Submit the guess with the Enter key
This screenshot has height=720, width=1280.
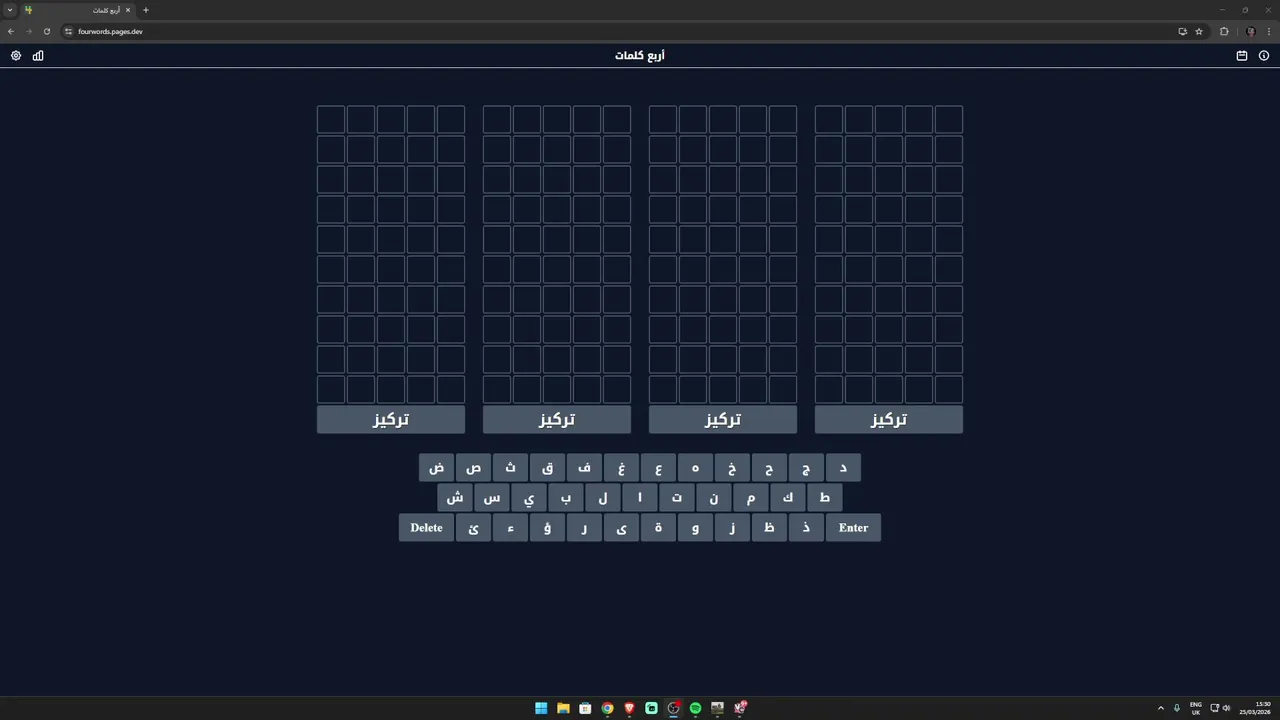pos(854,528)
